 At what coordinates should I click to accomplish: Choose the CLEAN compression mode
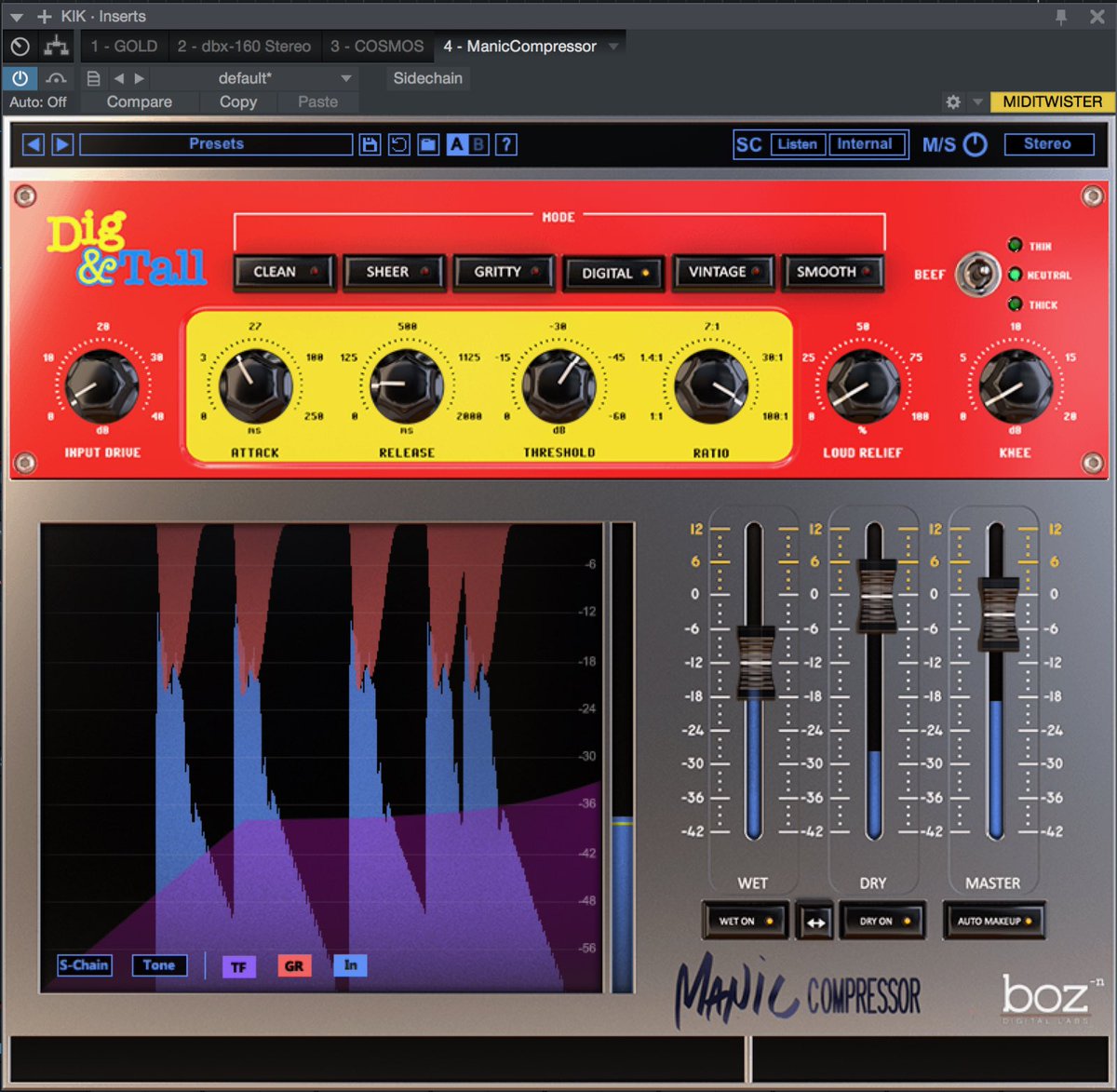[x=284, y=272]
